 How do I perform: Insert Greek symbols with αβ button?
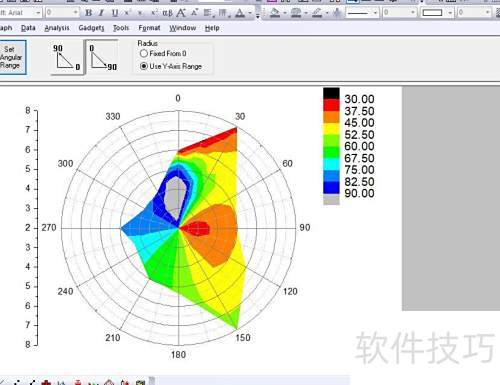point(167,13)
